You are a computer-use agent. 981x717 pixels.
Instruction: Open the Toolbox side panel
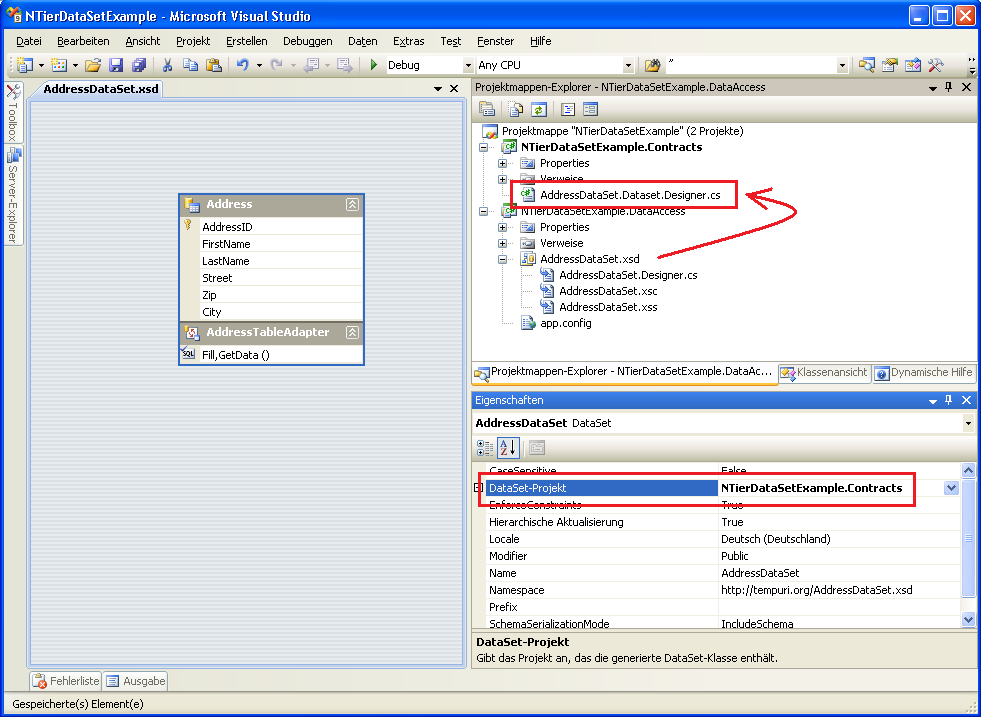point(13,115)
